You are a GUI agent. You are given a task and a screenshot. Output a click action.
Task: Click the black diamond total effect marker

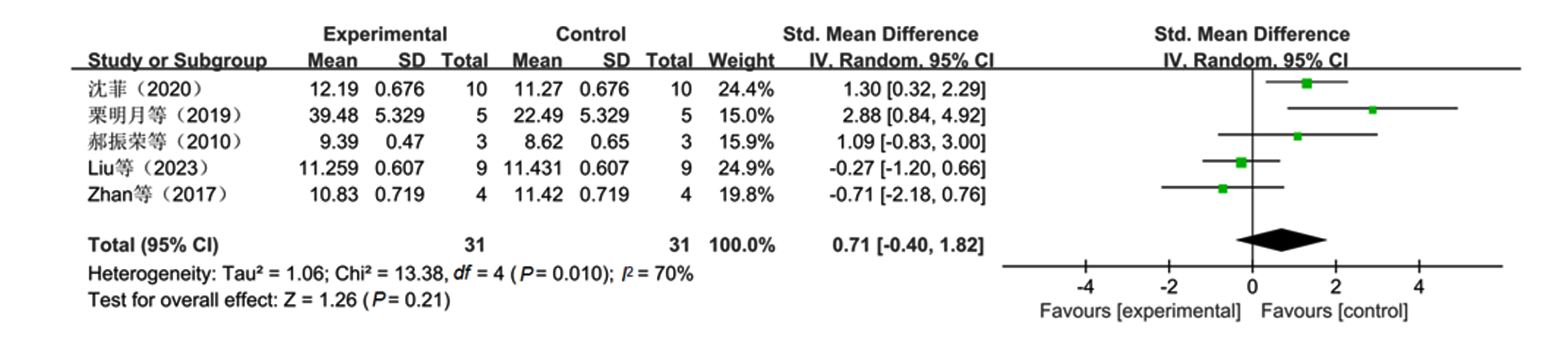tap(1281, 240)
